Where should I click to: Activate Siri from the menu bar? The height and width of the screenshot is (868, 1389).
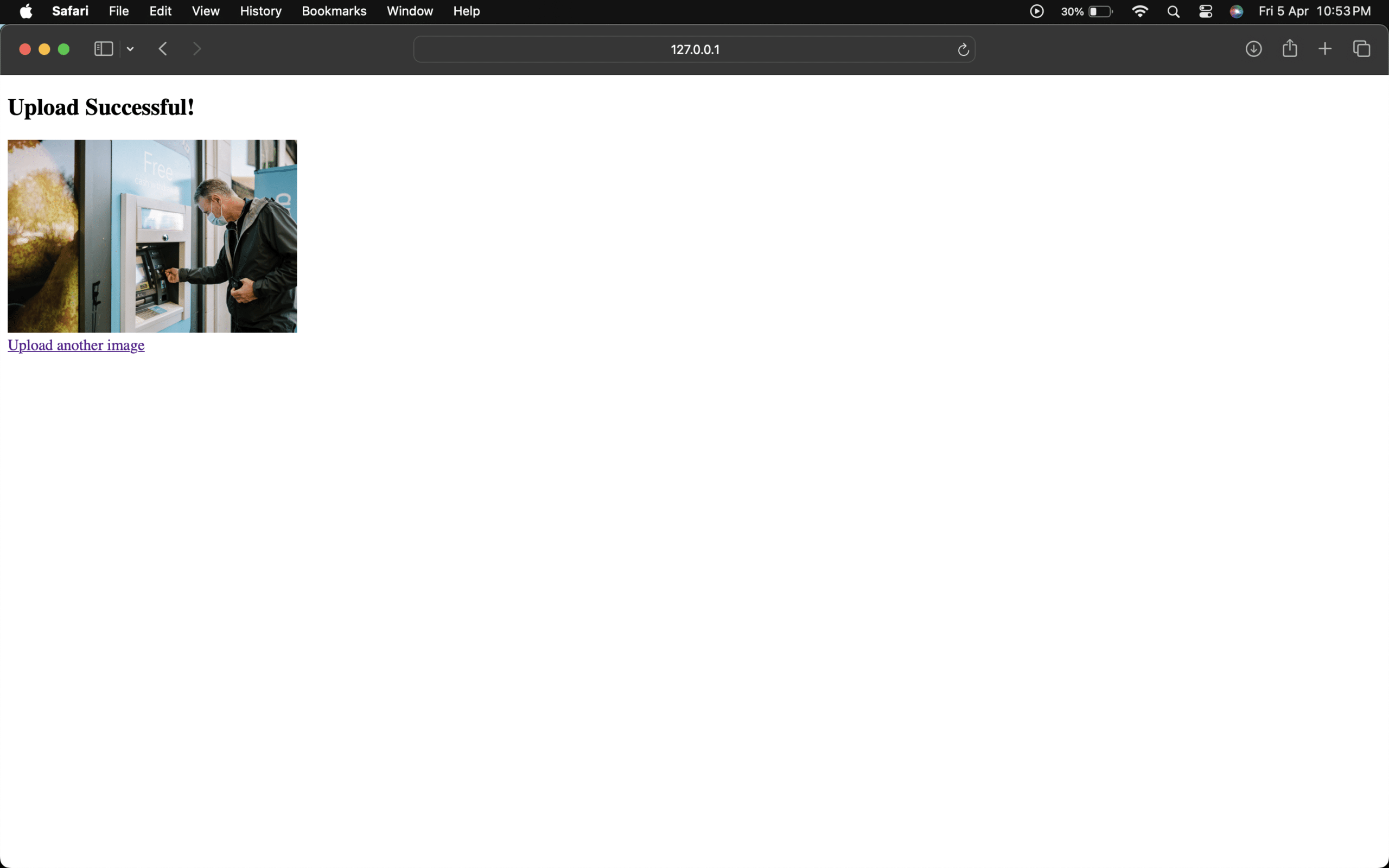coord(1237,11)
